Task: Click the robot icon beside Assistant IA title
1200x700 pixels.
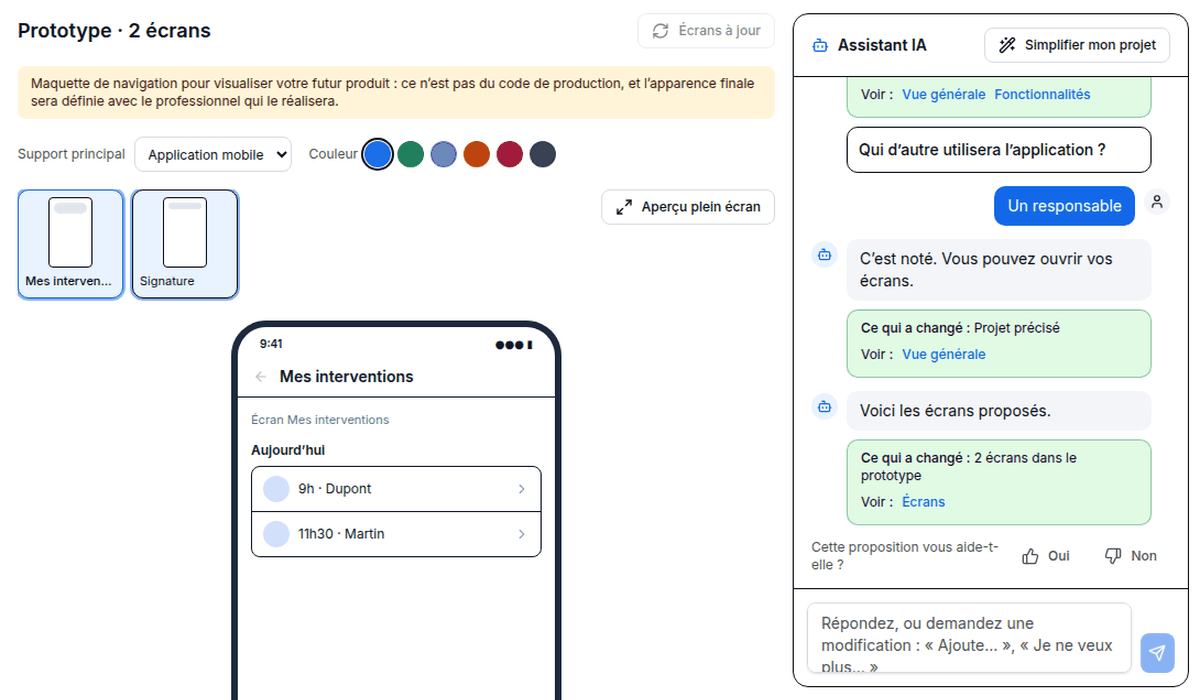Action: [820, 45]
